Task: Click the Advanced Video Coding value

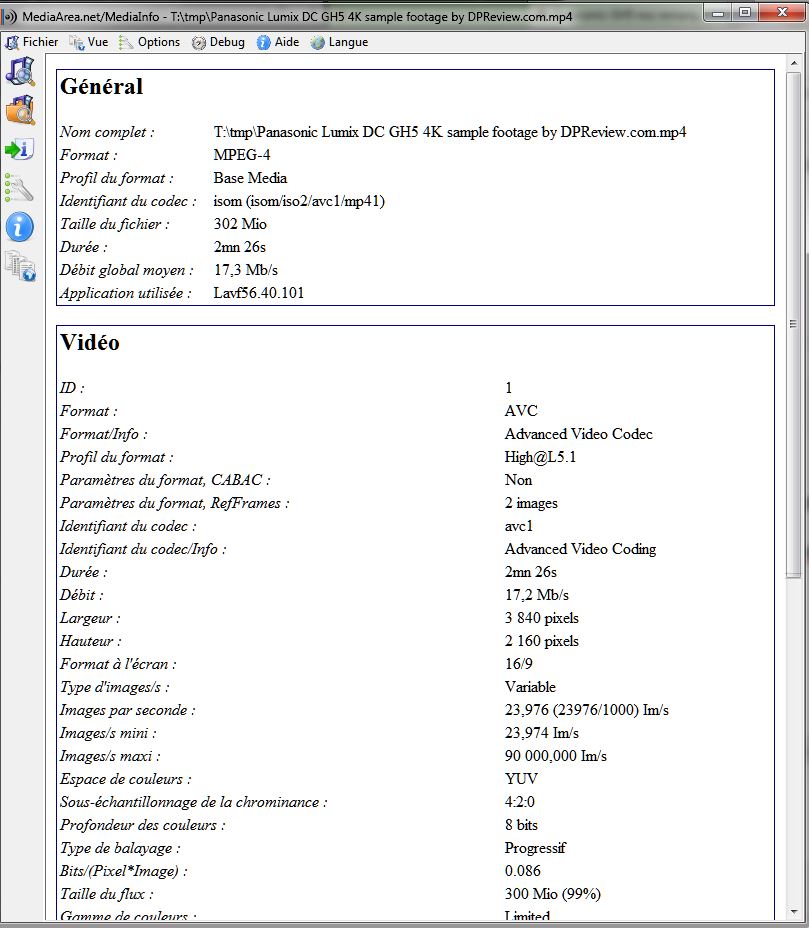Action: point(580,549)
